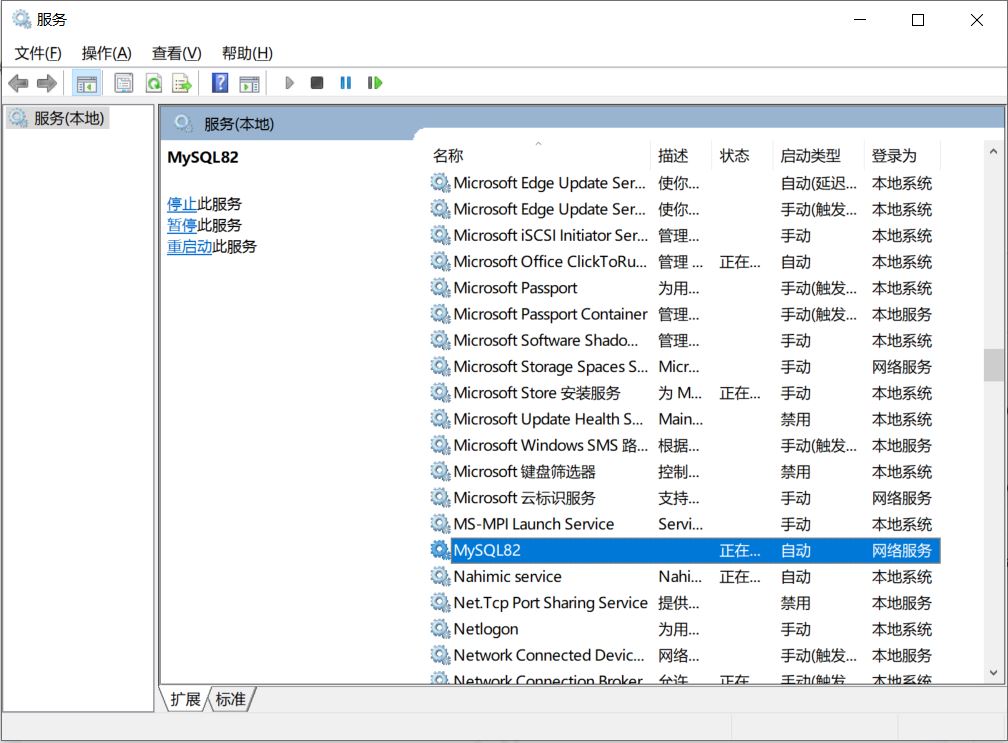Switch to the 扩展 tab
This screenshot has width=1008, height=743.
click(185, 699)
